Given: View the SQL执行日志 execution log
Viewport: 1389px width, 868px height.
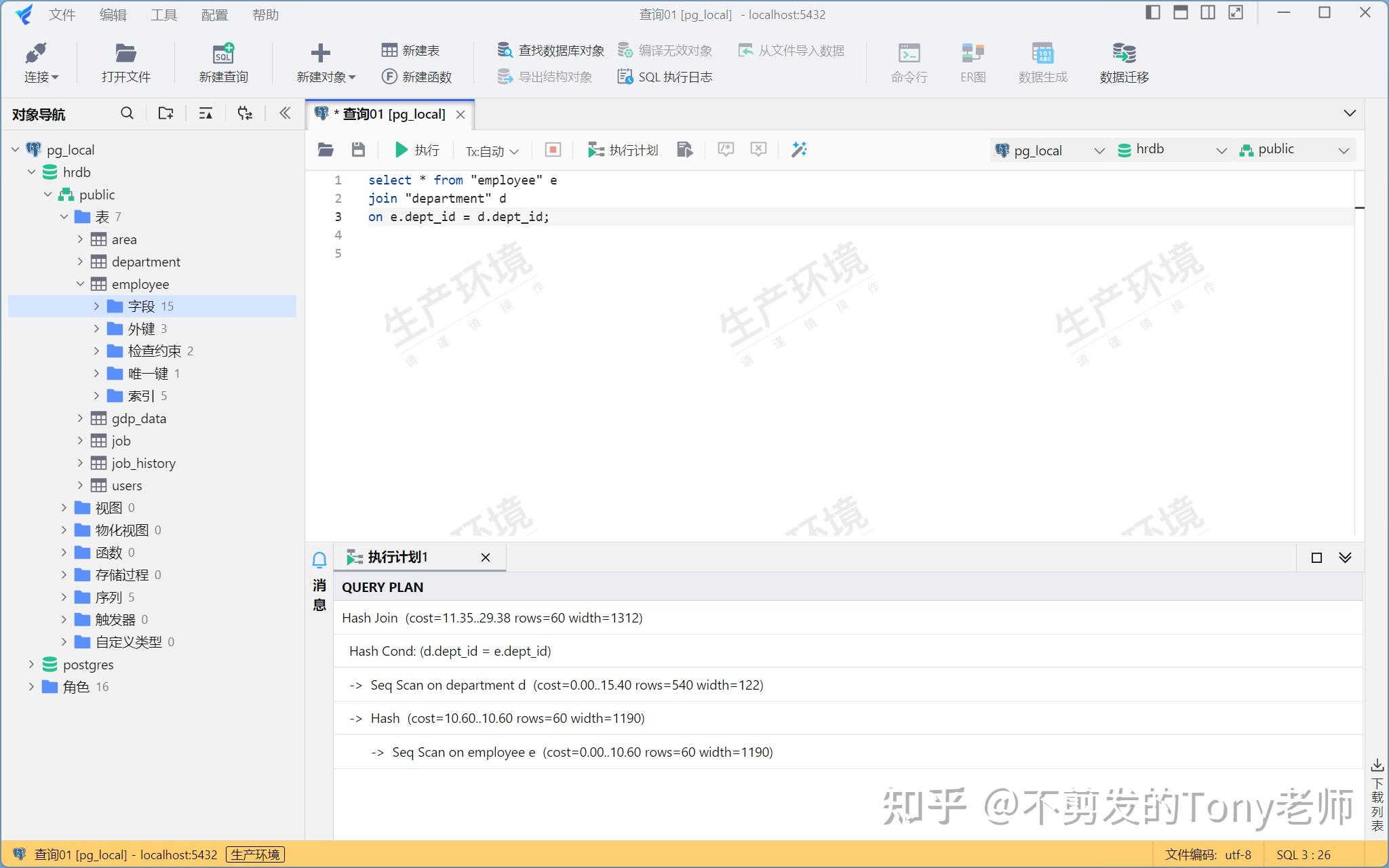Looking at the screenshot, I should coord(665,77).
